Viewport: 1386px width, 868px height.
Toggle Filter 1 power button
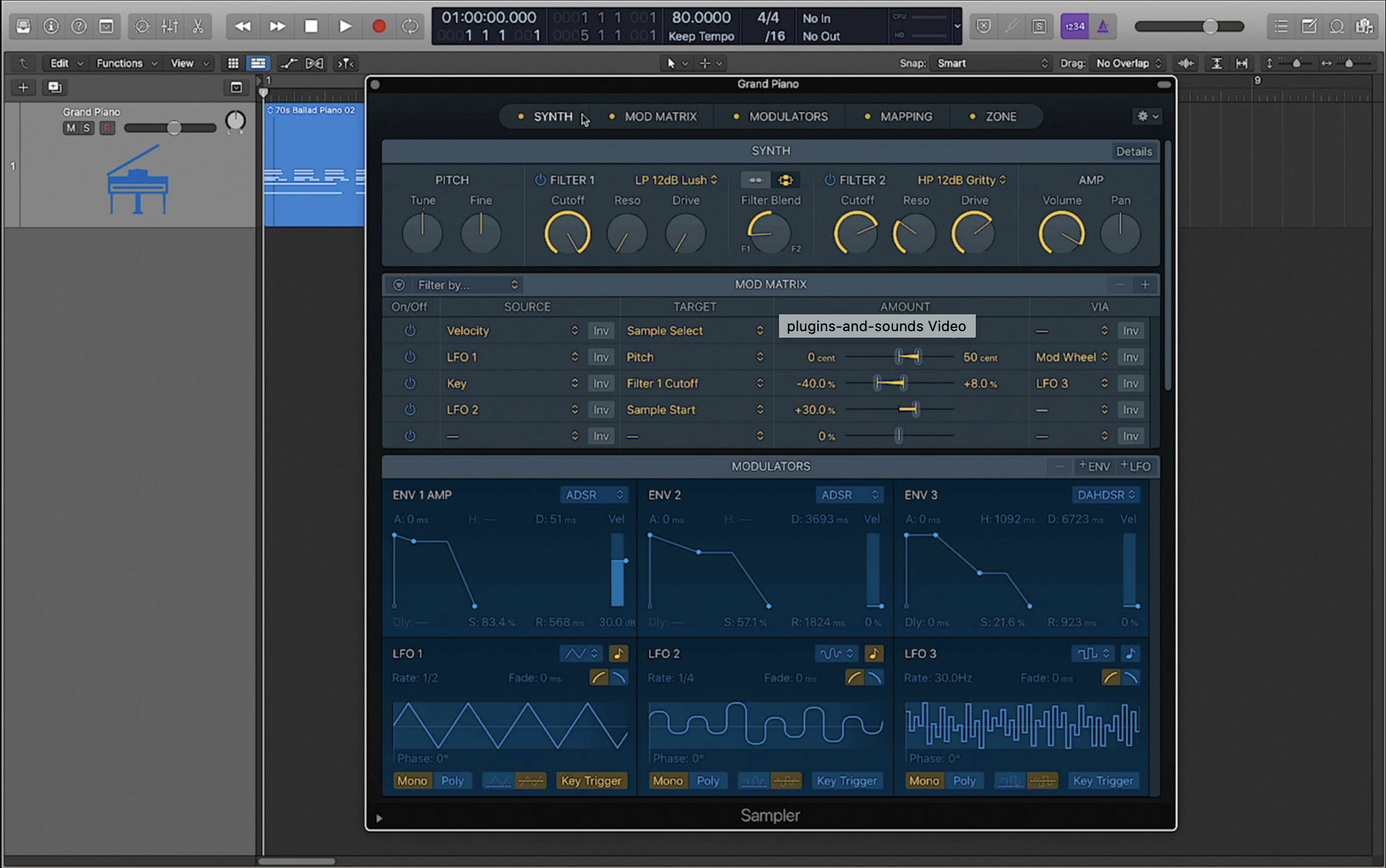click(540, 180)
